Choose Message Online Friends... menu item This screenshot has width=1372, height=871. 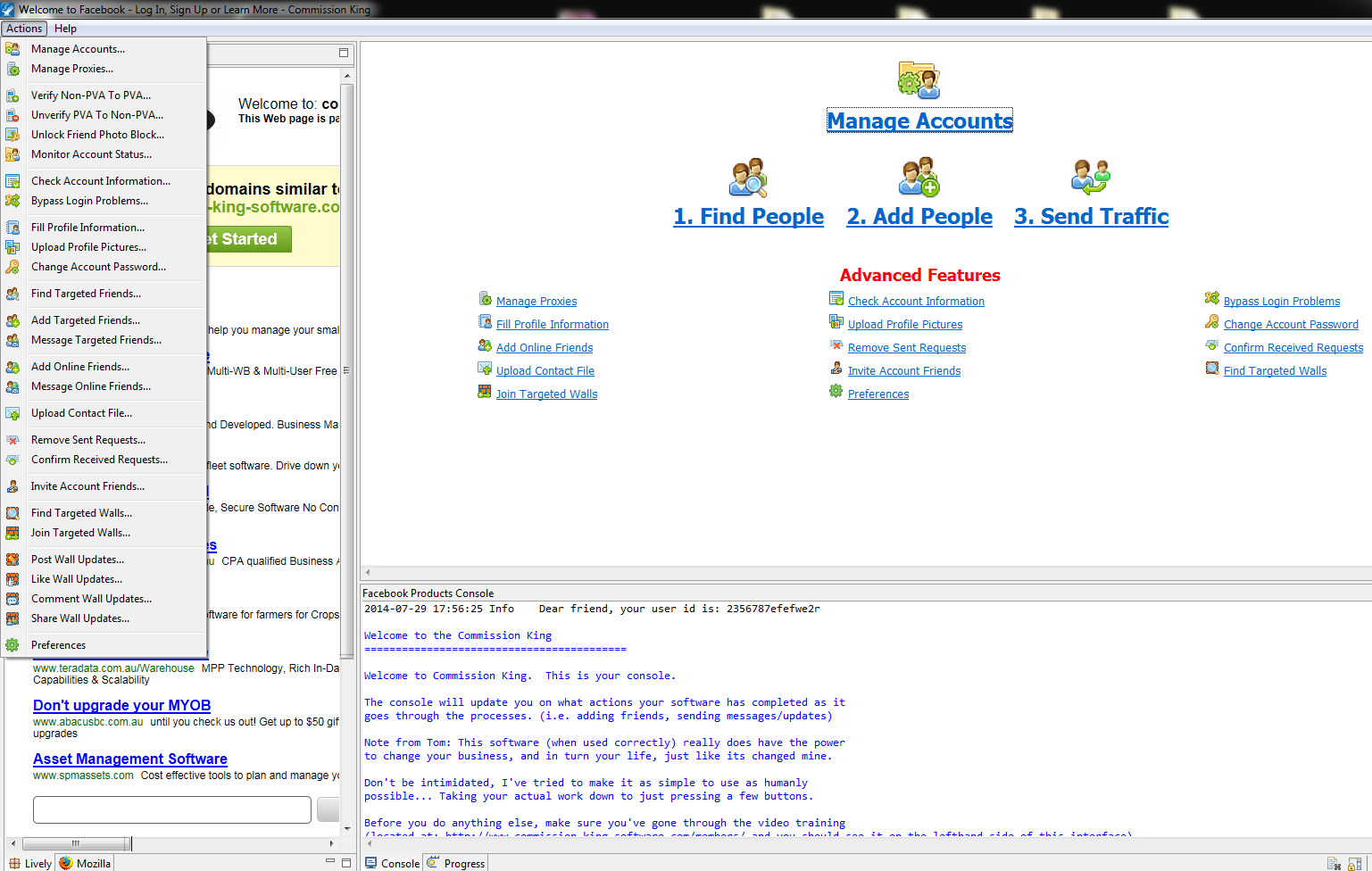[x=104, y=386]
